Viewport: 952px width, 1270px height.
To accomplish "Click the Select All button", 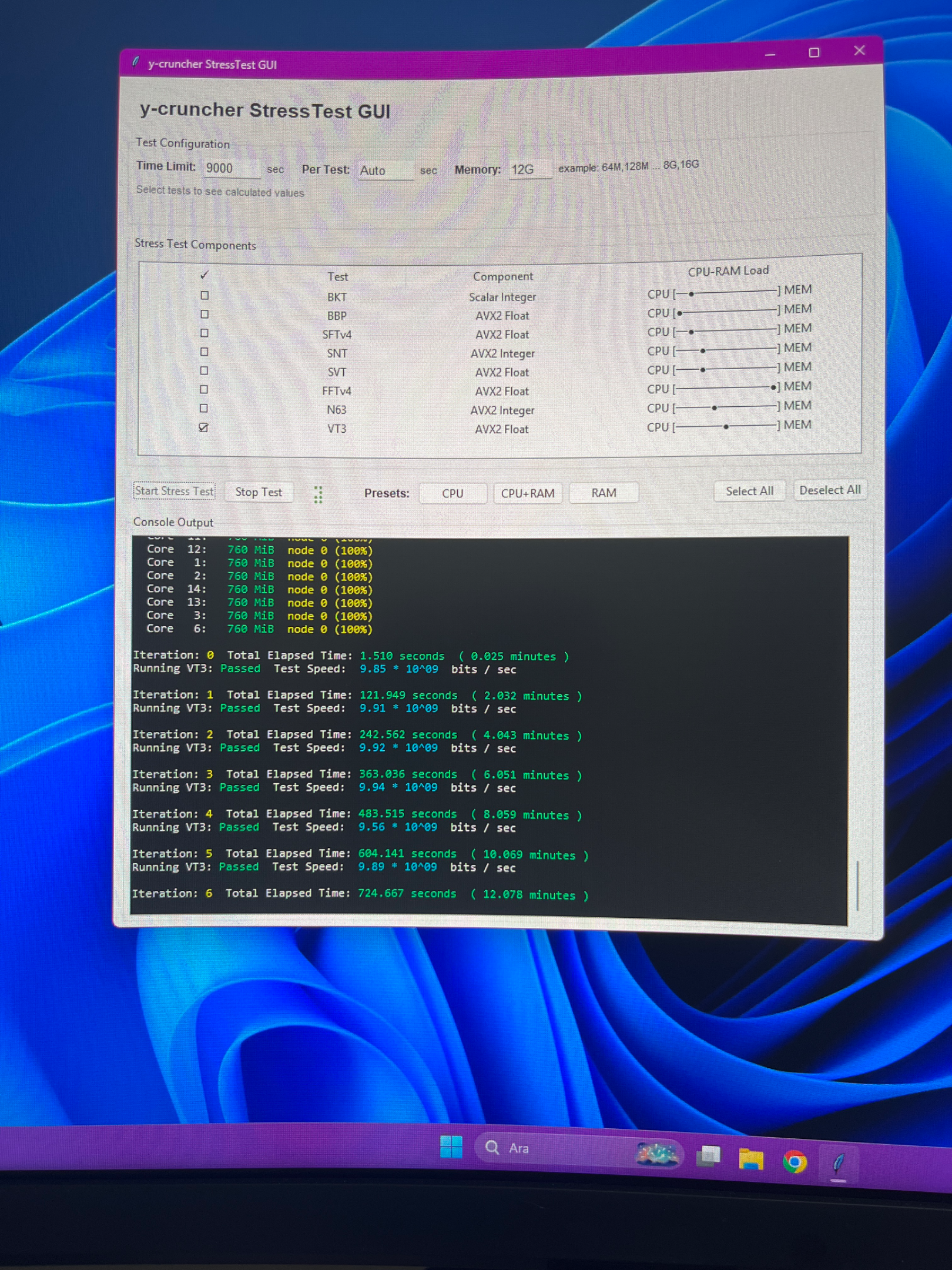I will pos(749,491).
